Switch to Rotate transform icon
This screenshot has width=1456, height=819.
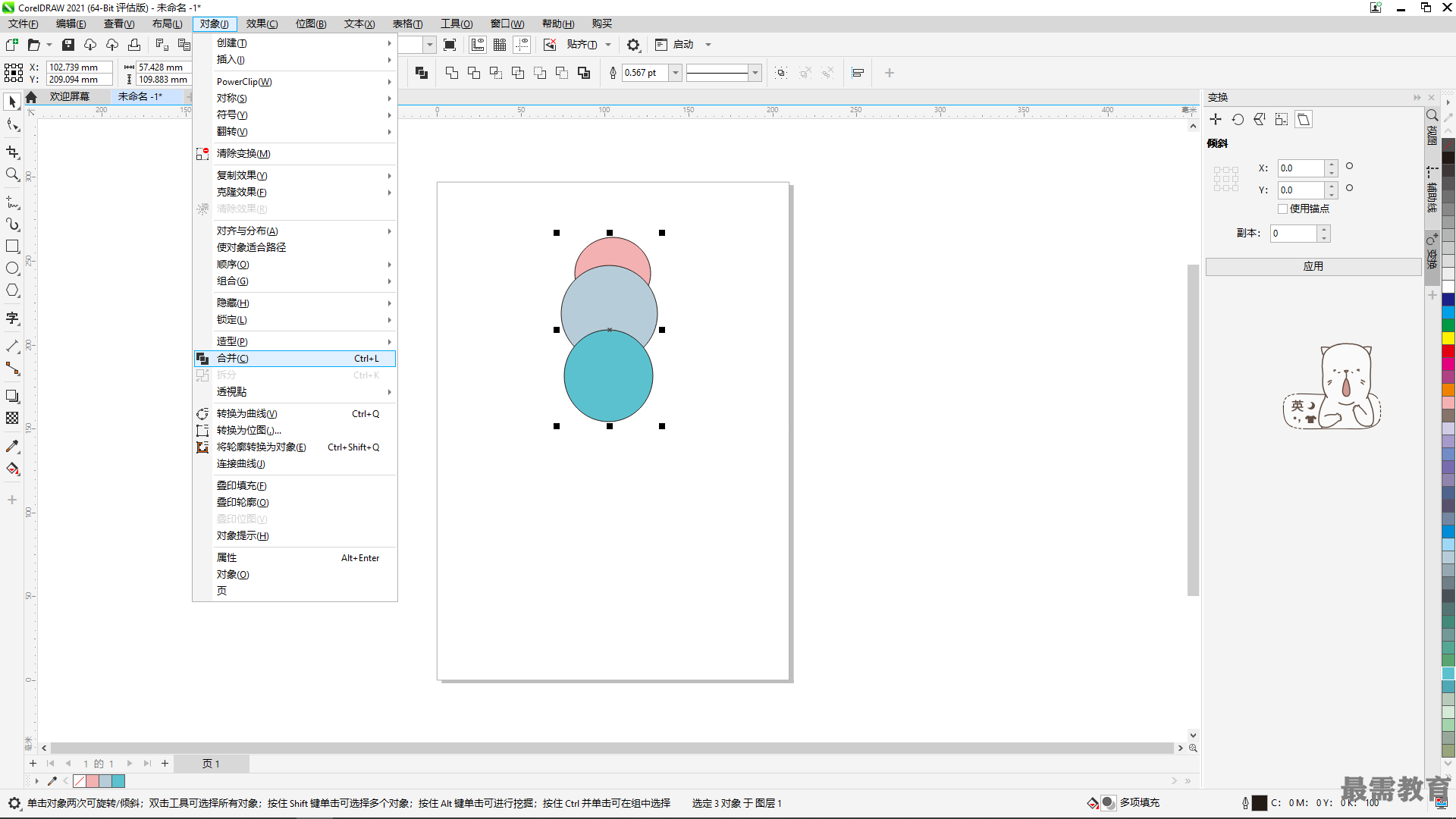(1238, 119)
